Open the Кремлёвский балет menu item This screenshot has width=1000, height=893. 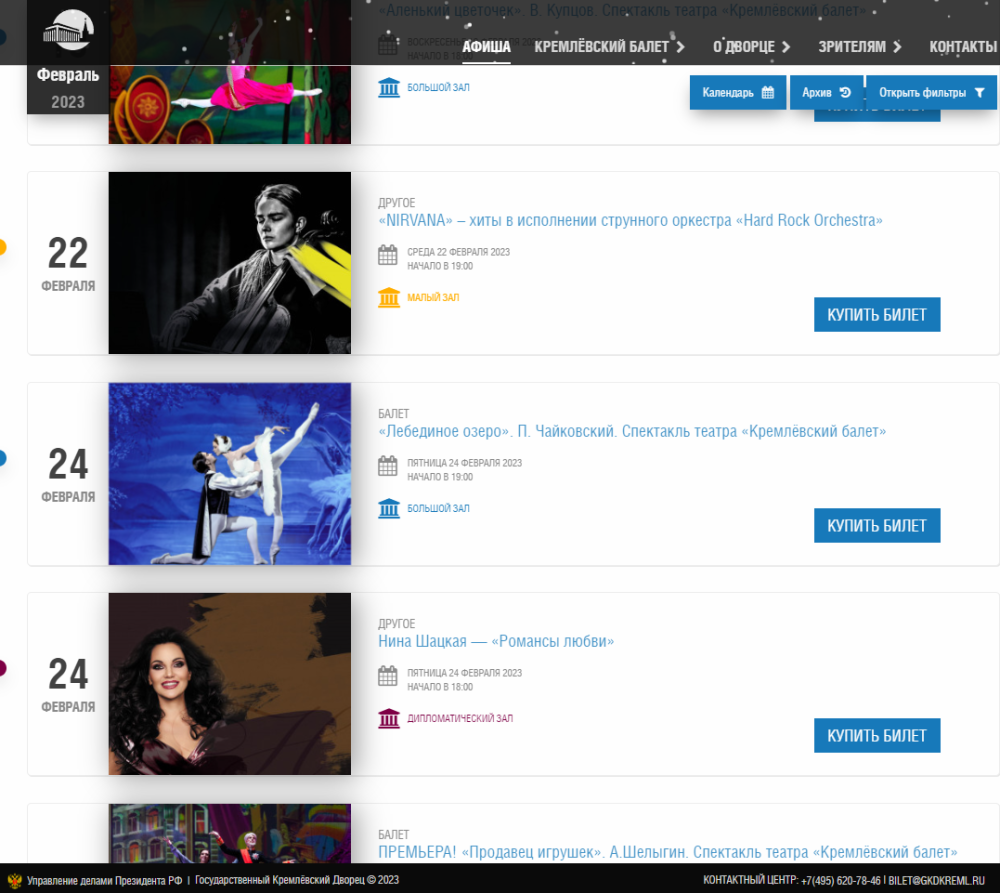coord(601,47)
